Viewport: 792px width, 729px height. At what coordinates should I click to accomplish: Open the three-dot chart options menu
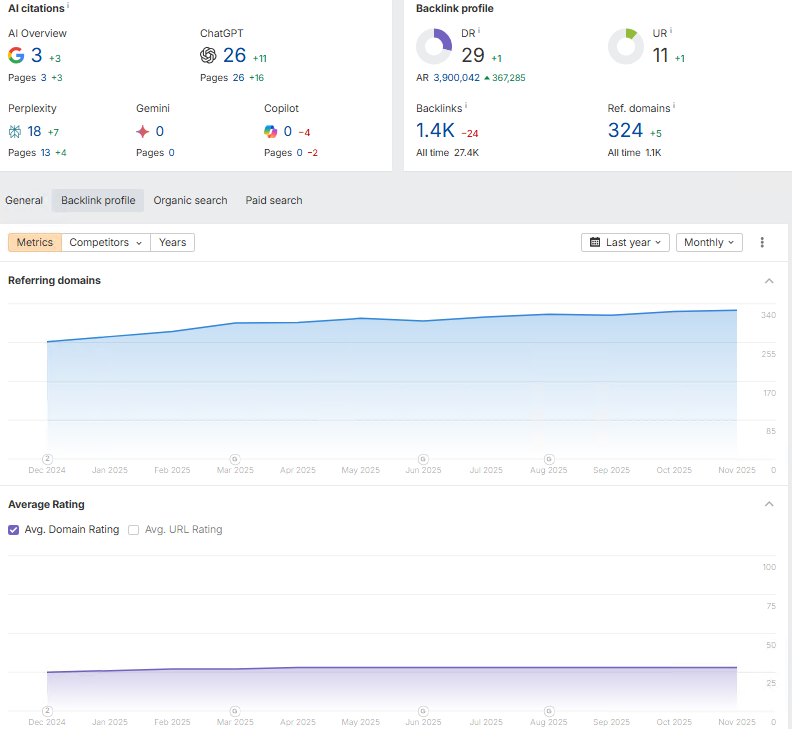(762, 242)
